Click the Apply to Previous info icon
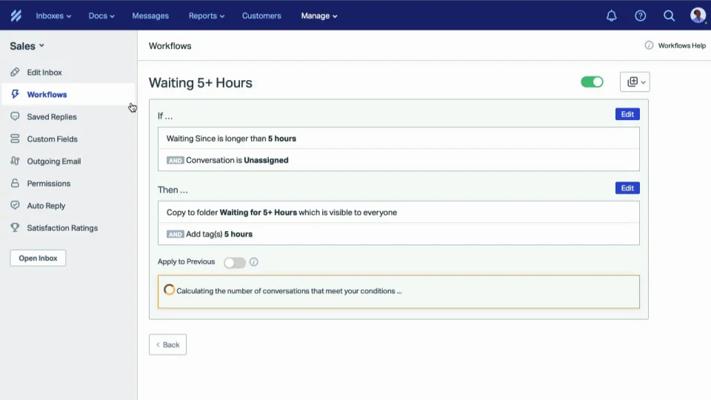The width and height of the screenshot is (711, 400). [254, 262]
